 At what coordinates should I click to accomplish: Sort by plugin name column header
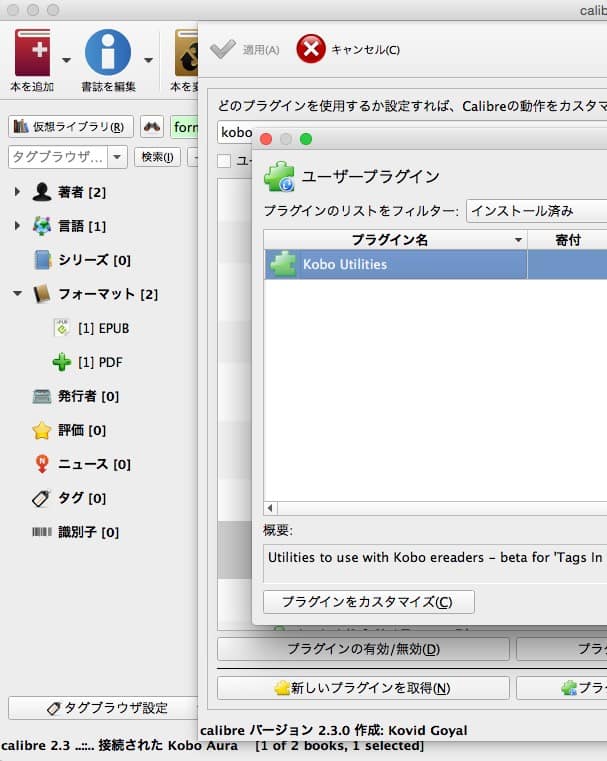pos(395,240)
